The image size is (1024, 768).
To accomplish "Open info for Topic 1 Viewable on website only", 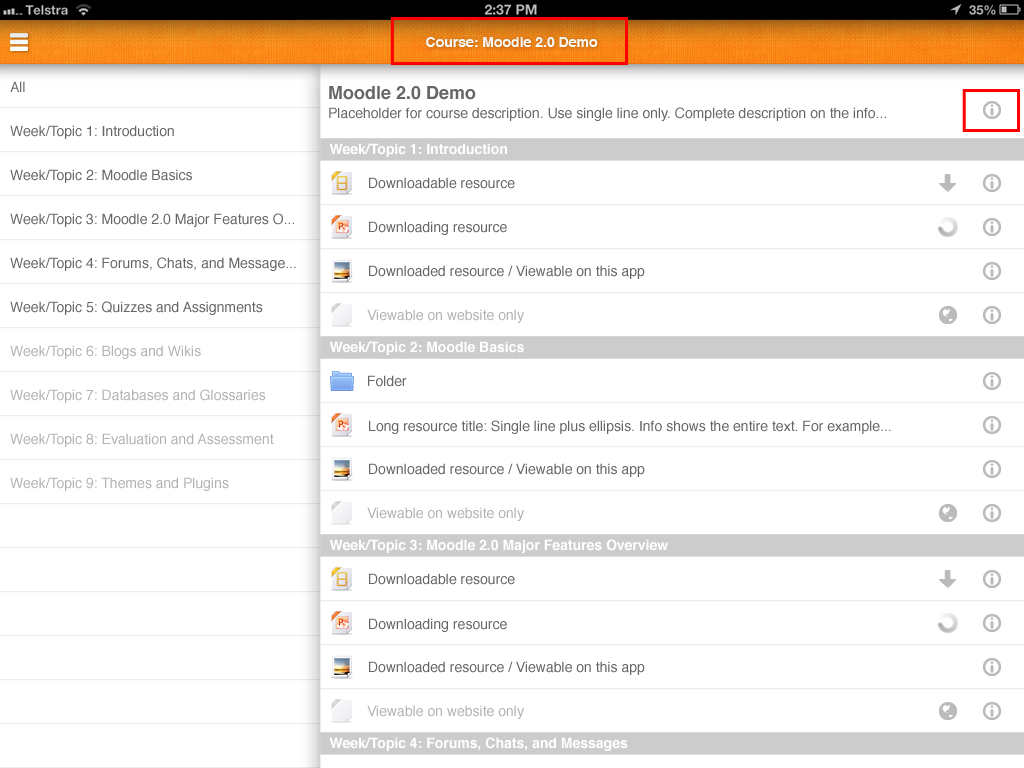I will pos(991,315).
